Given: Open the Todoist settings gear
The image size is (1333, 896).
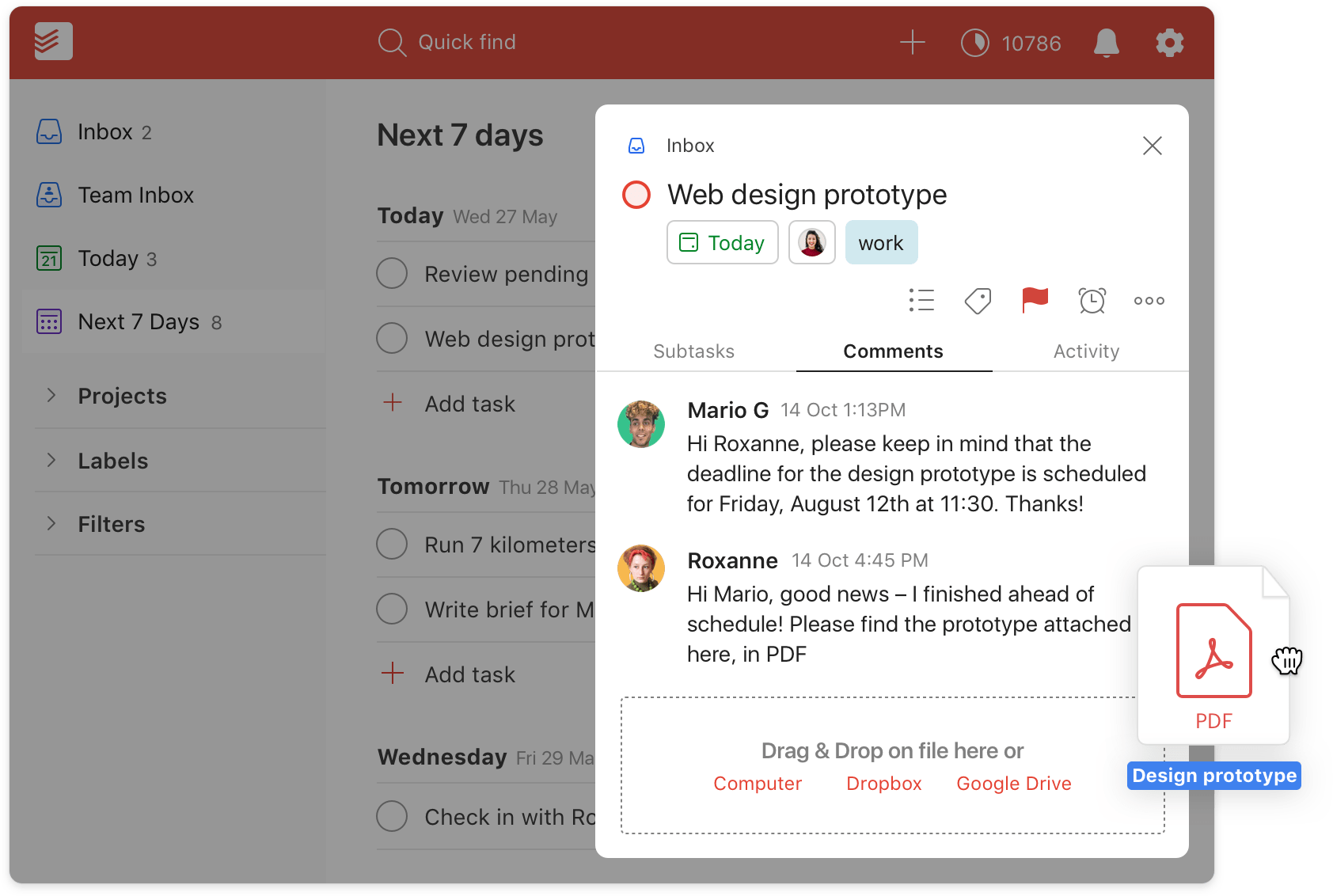Looking at the screenshot, I should click(x=1169, y=43).
